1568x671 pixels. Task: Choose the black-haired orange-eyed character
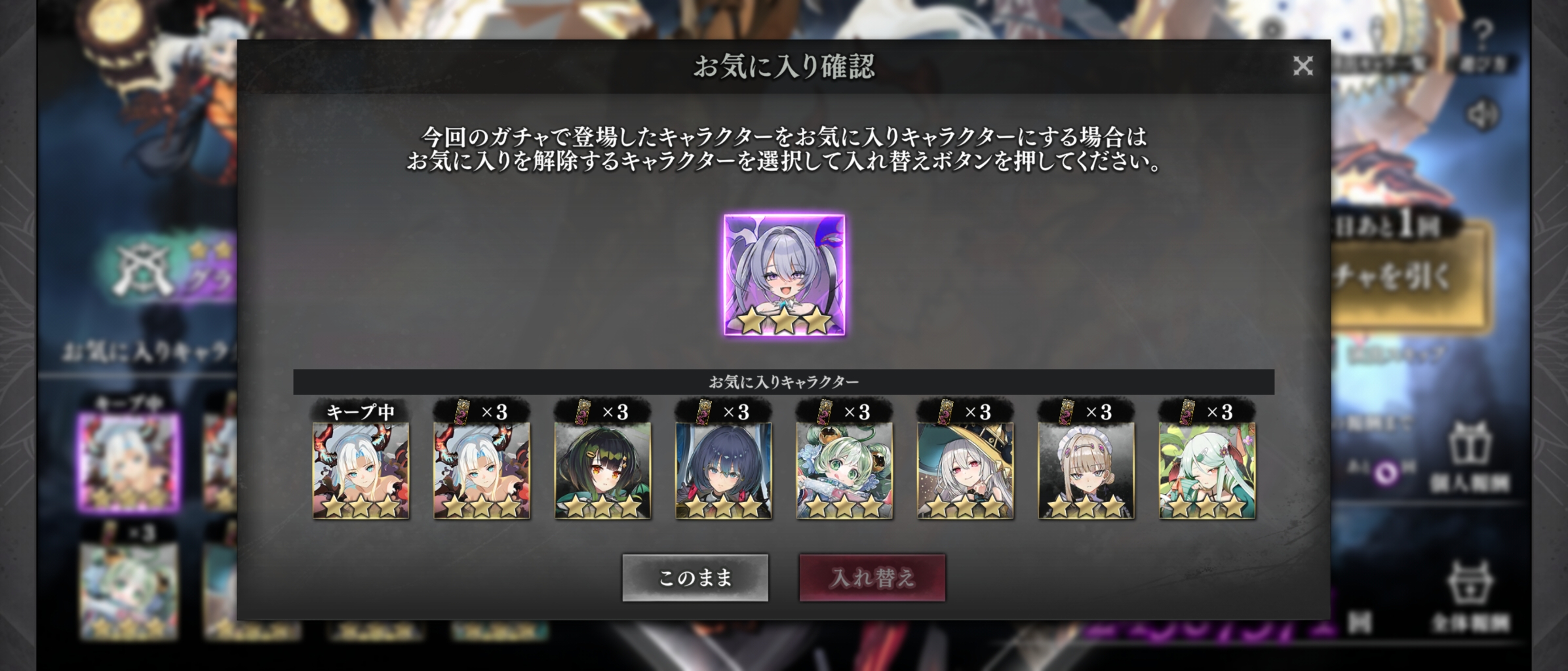[602, 470]
